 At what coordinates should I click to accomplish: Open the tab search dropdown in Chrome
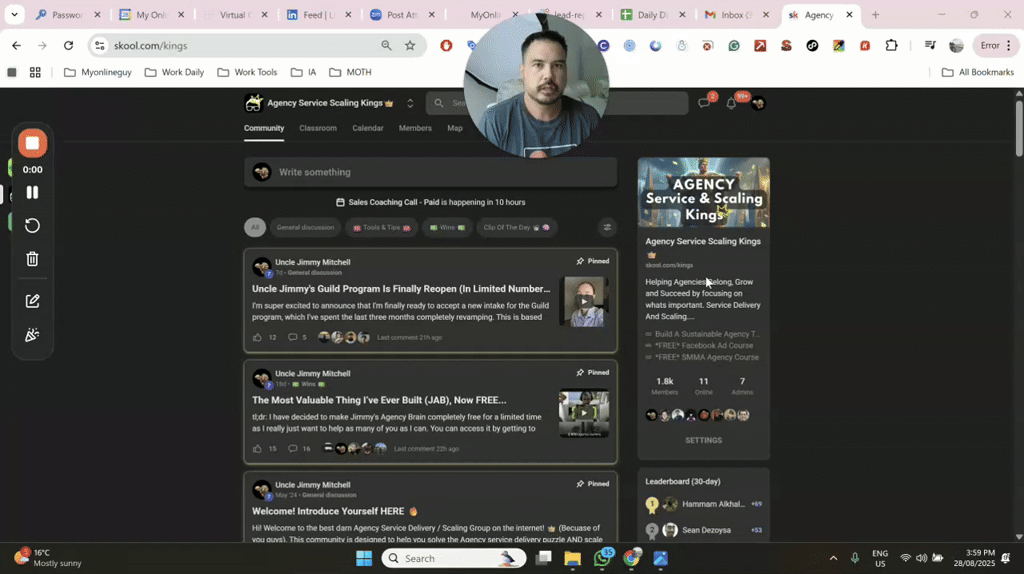[x=14, y=14]
